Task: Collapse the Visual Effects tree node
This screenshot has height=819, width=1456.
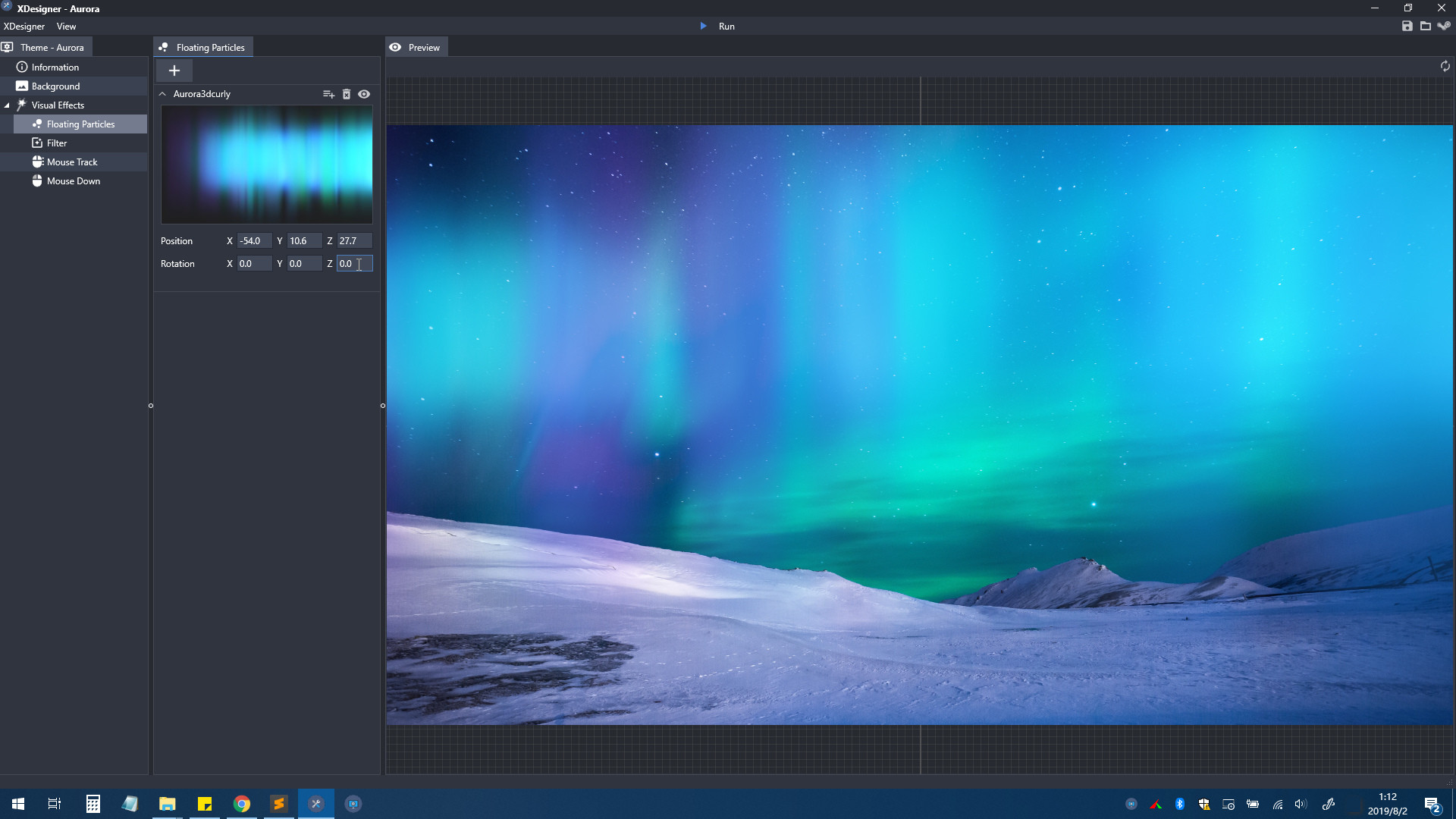Action: (x=7, y=105)
